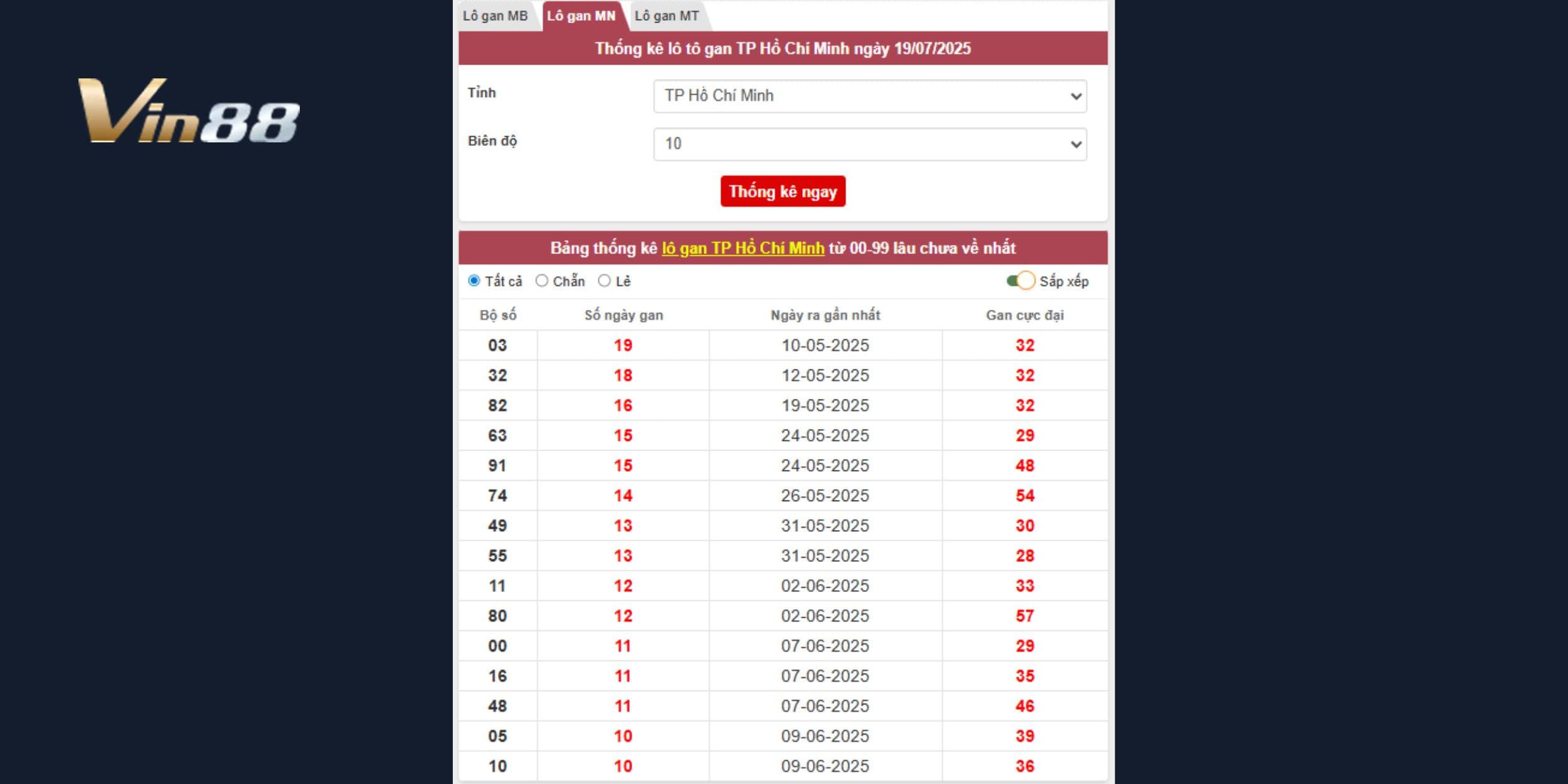Select number 80 in Bộ số column
The height and width of the screenshot is (784, 1568).
click(x=497, y=617)
